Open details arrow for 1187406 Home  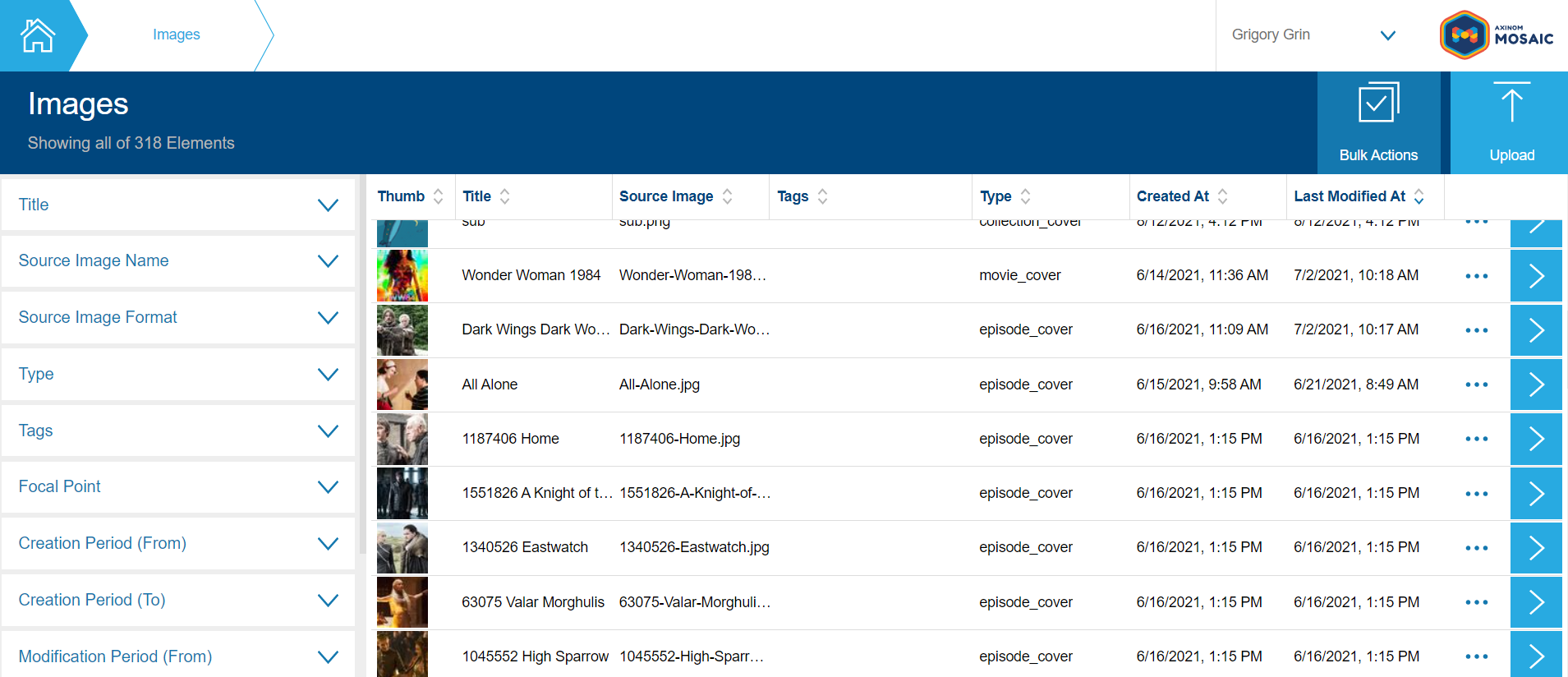pyautogui.click(x=1536, y=439)
